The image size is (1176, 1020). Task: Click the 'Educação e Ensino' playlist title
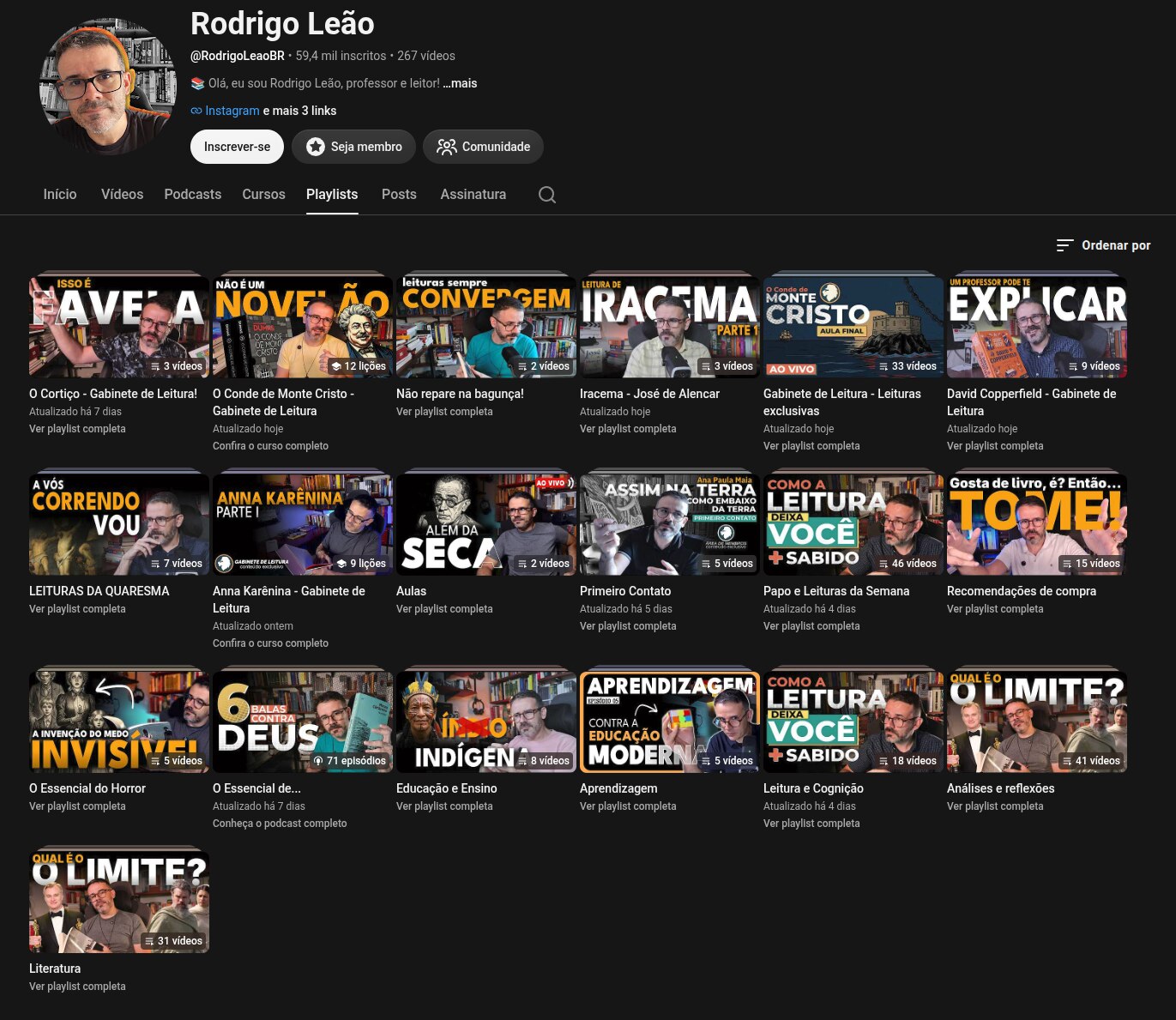[x=447, y=788]
